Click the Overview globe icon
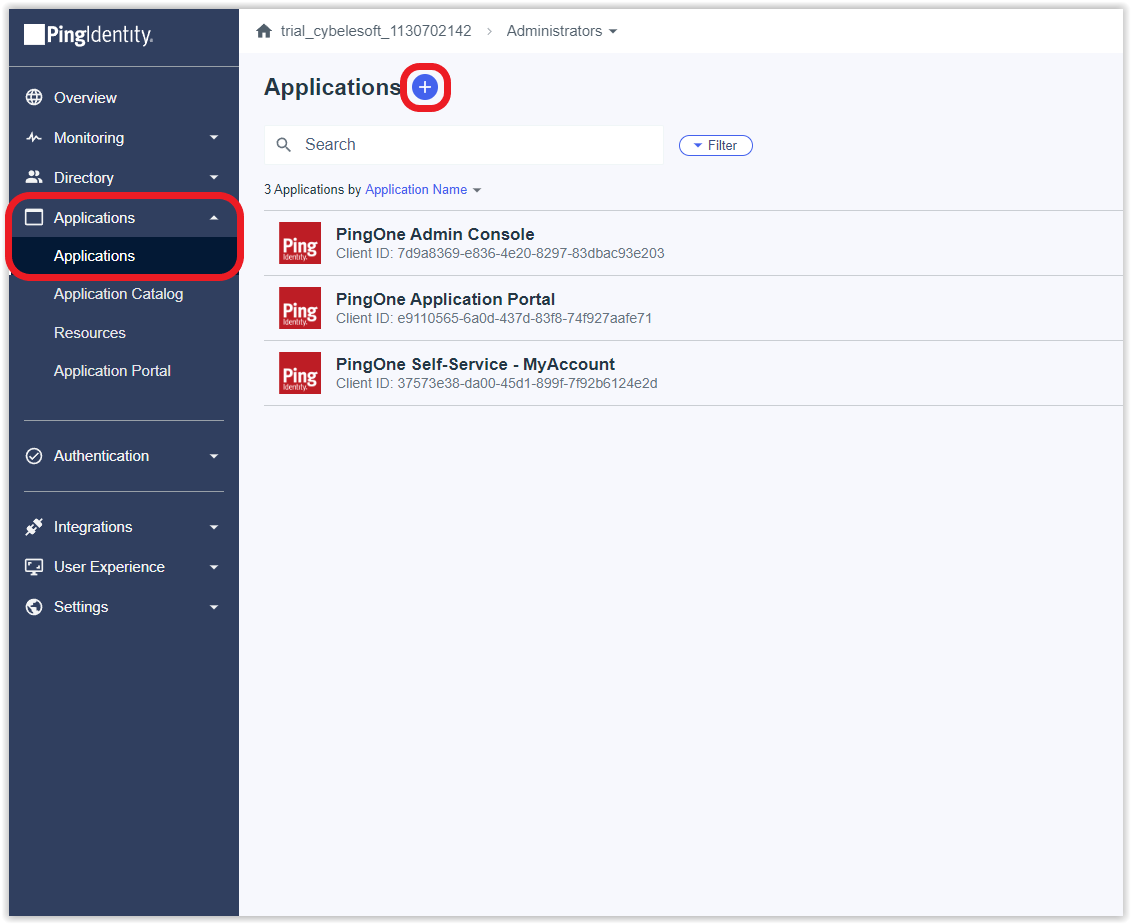The width and height of the screenshot is (1131, 924). pyautogui.click(x=34, y=97)
